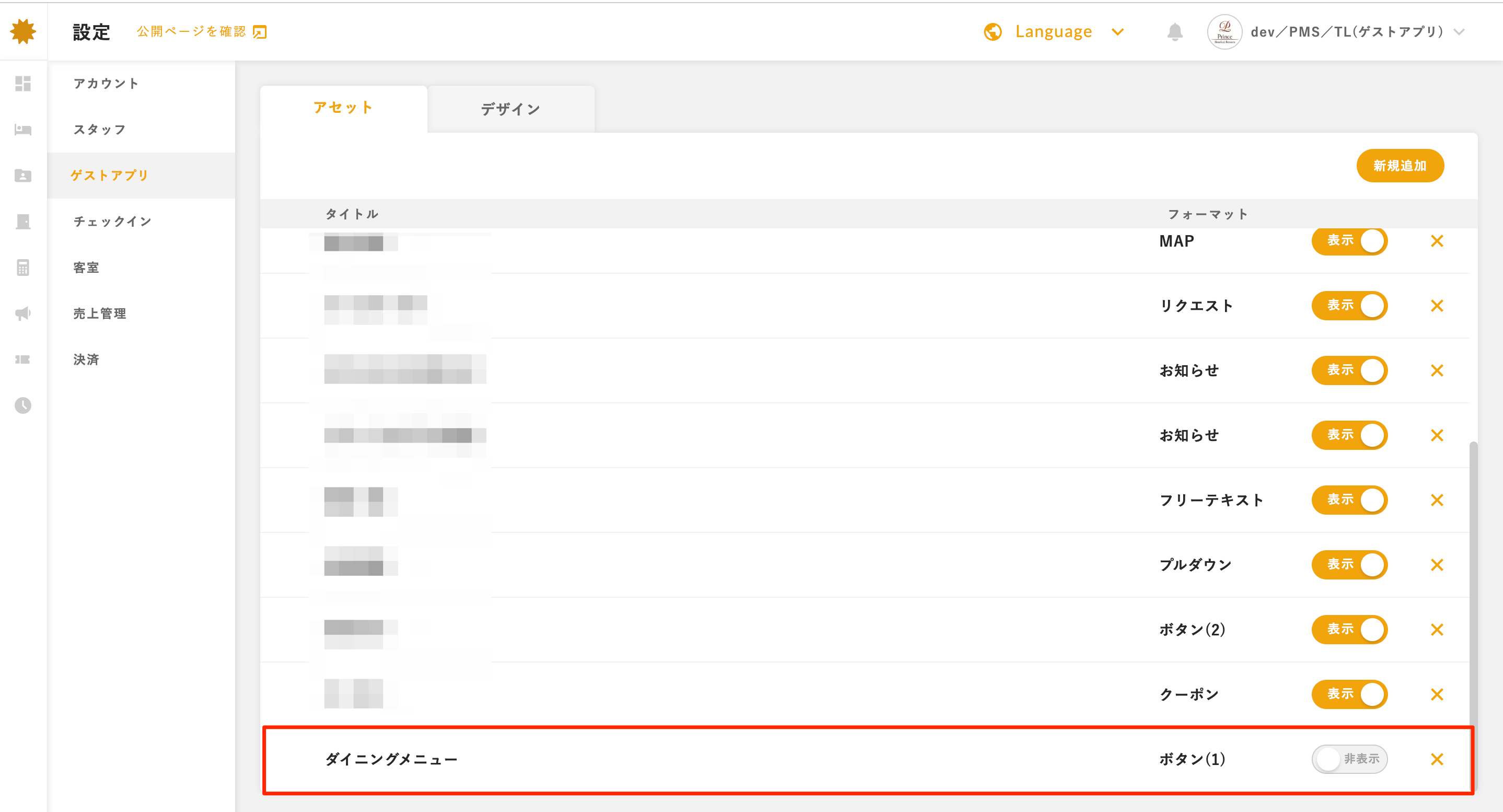Image resolution: width=1503 pixels, height=812 pixels.
Task: Click the 設定 page heading
Action: click(x=91, y=32)
